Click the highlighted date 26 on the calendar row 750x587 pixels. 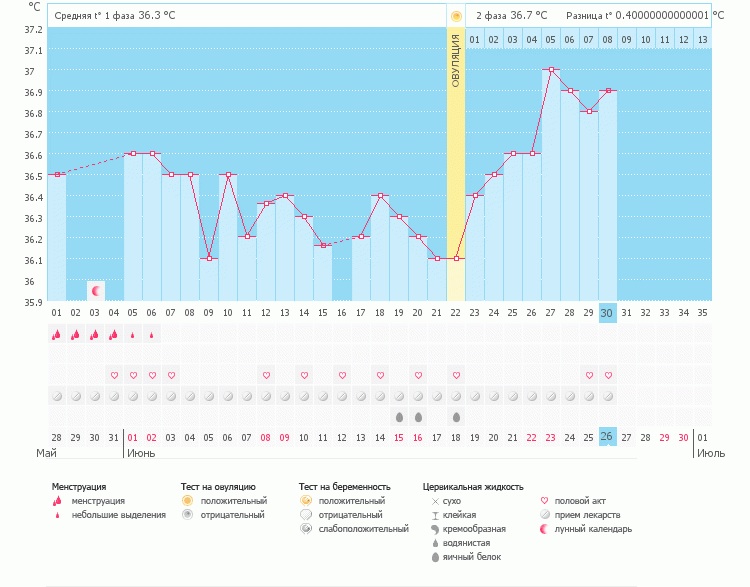click(607, 436)
